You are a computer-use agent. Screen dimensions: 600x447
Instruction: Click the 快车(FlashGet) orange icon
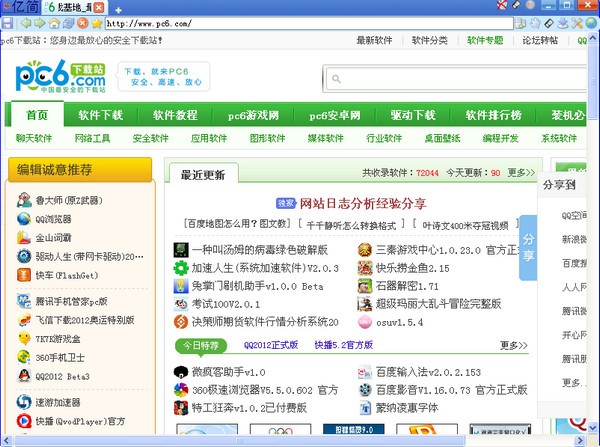[24, 275]
